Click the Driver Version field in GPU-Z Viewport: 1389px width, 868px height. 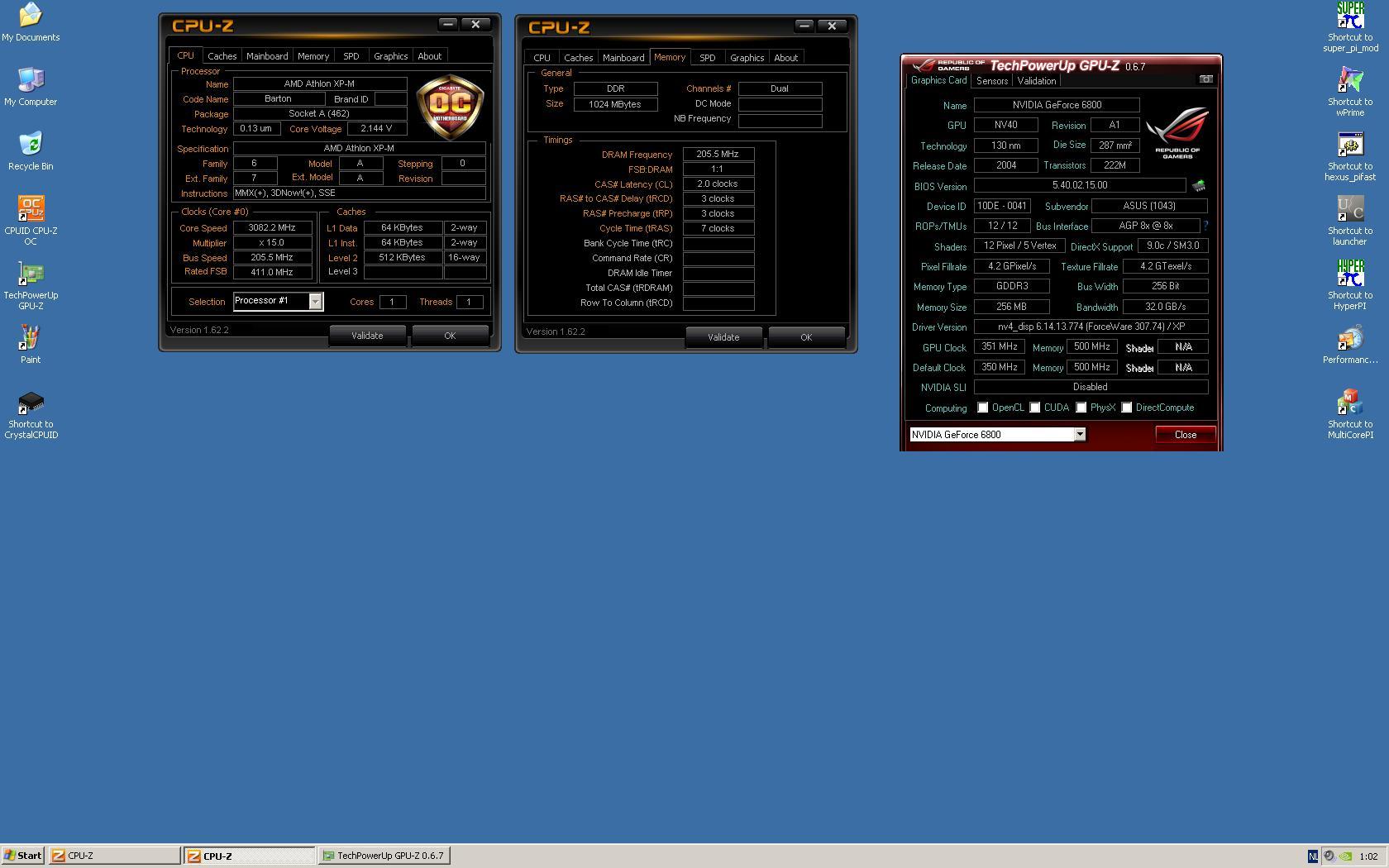pos(1091,327)
